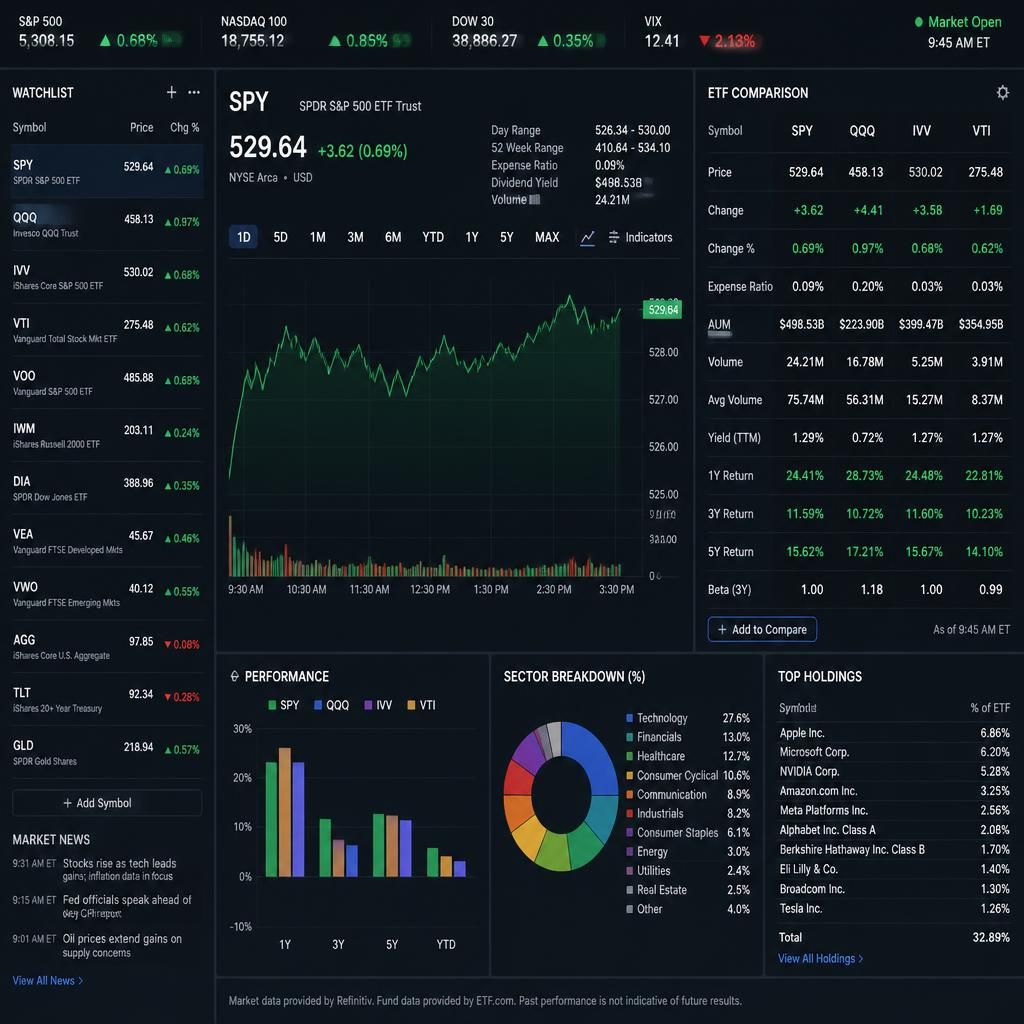The image size is (1024, 1024).
Task: Click the Add to Compare button
Action: tap(762, 630)
